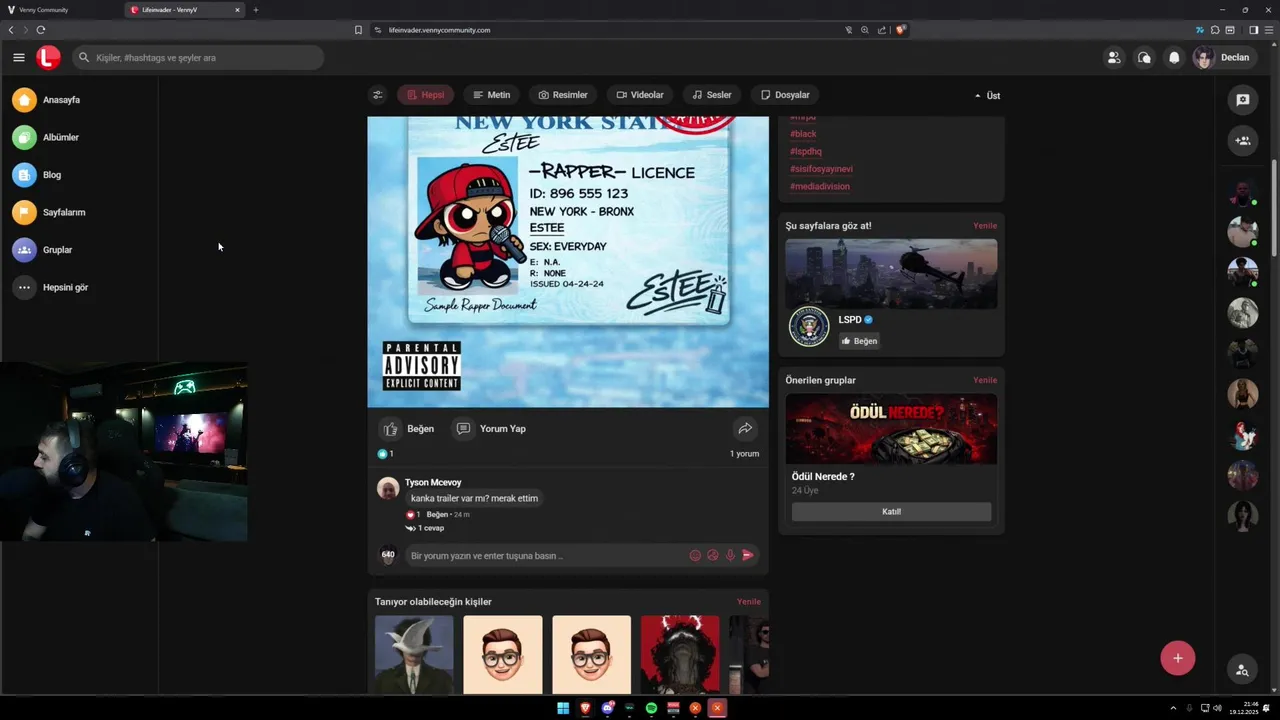Image resolution: width=1280 pixels, height=720 pixels.
Task: Click the Üst scroll-to-top button
Action: (x=987, y=96)
